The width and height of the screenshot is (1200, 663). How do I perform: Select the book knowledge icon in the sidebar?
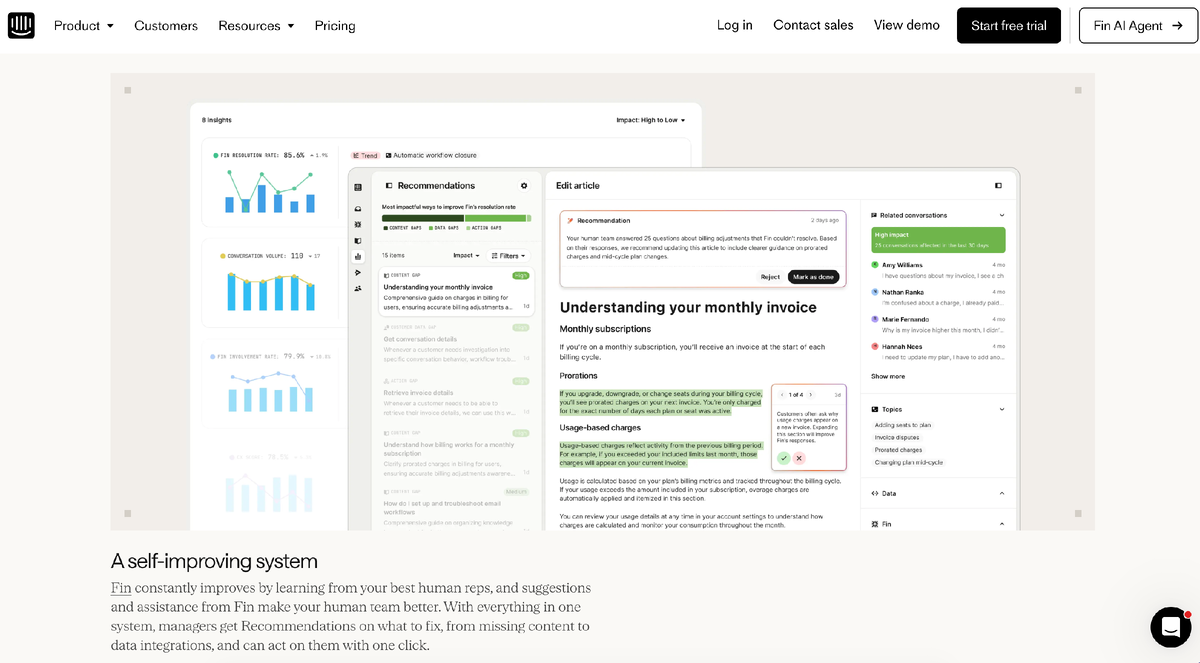pos(358,240)
